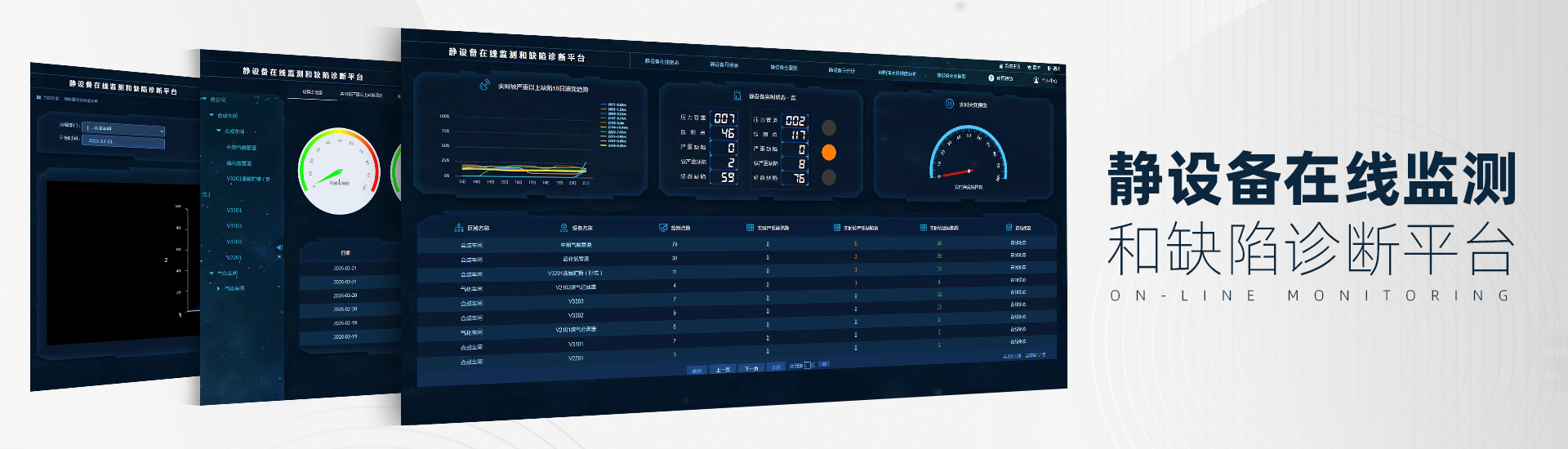Viewport: 1568px width, 449px height.
Task: Open the second navigation tab 静设备月报表
Action: [x=724, y=64]
